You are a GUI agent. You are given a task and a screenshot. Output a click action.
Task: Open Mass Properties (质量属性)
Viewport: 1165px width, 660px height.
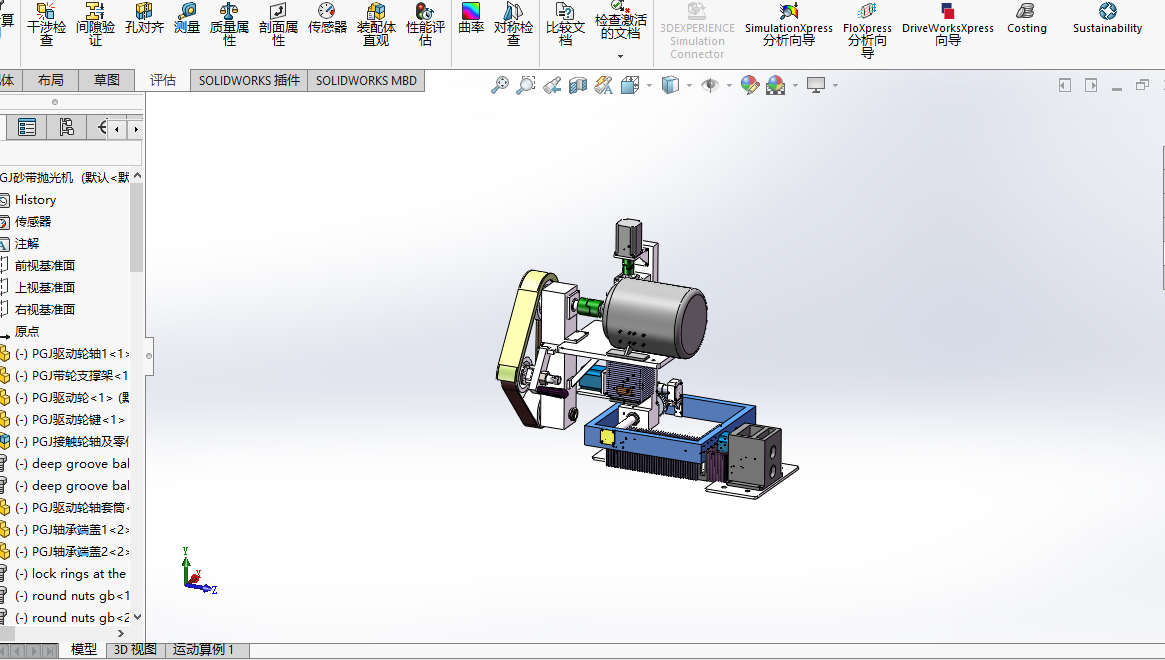click(x=229, y=24)
